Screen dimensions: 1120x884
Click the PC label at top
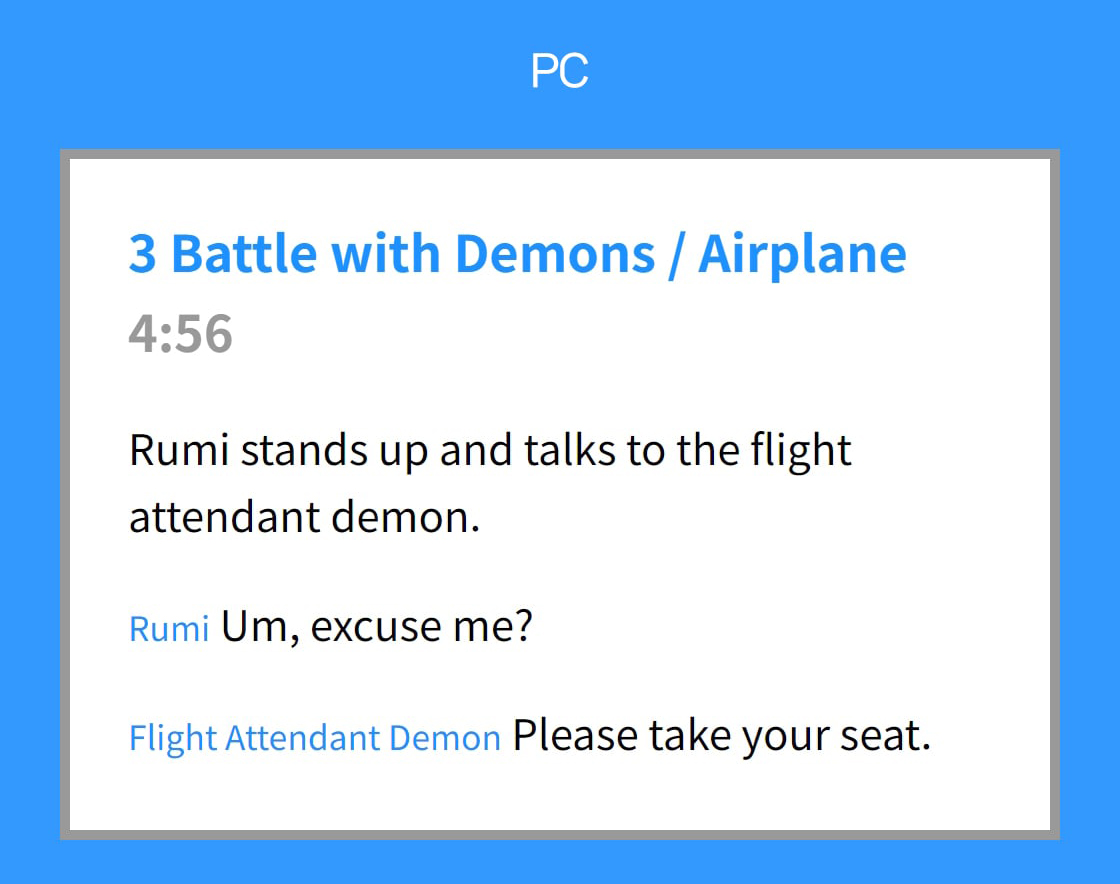click(559, 72)
